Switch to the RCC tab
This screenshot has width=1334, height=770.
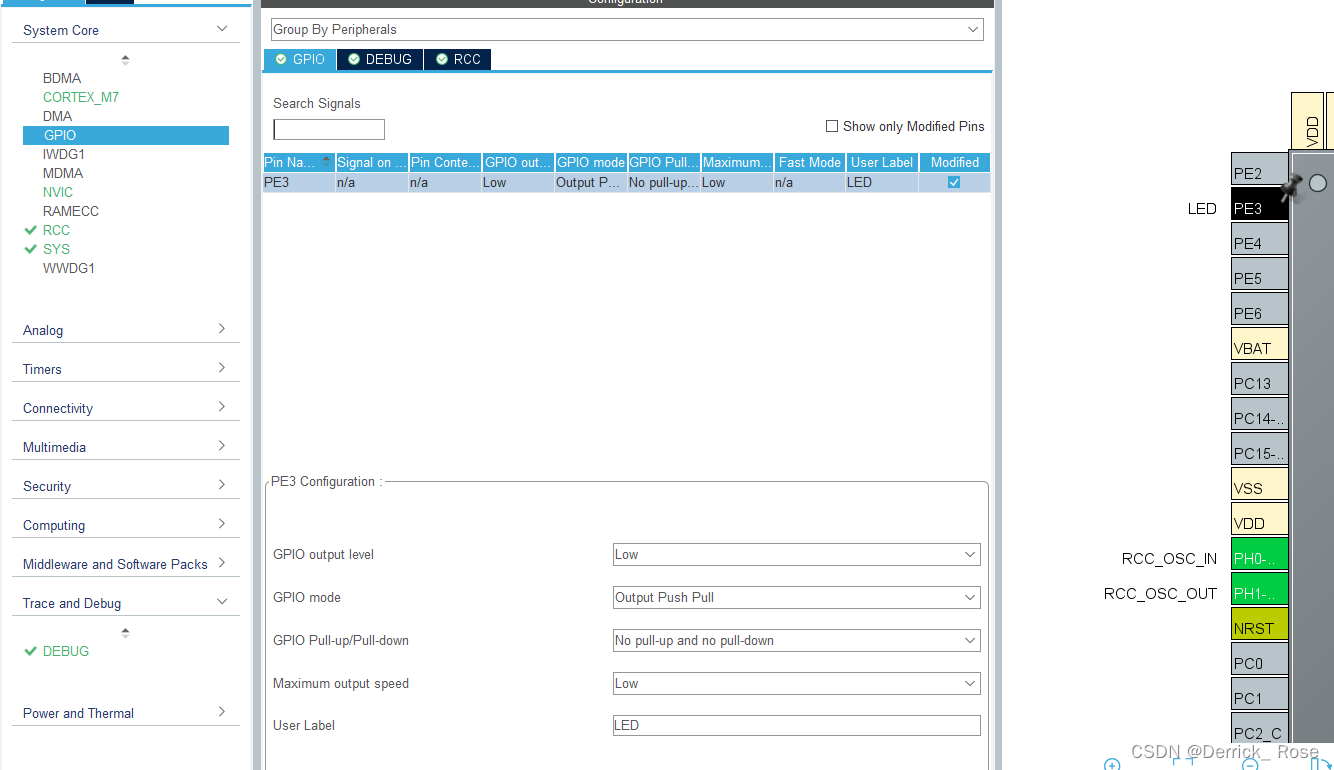tap(458, 59)
